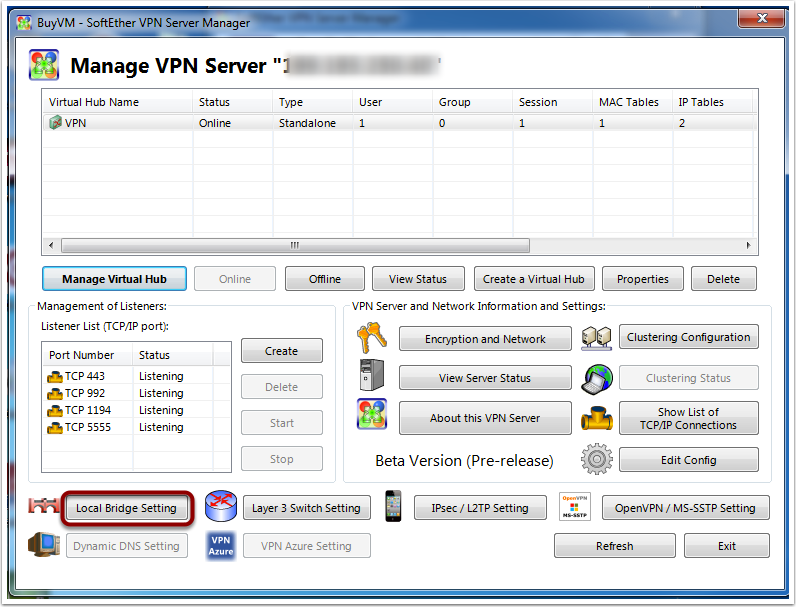Click the red bridge icon near Local Bridge Setting
The image size is (796, 607).
coord(44,505)
